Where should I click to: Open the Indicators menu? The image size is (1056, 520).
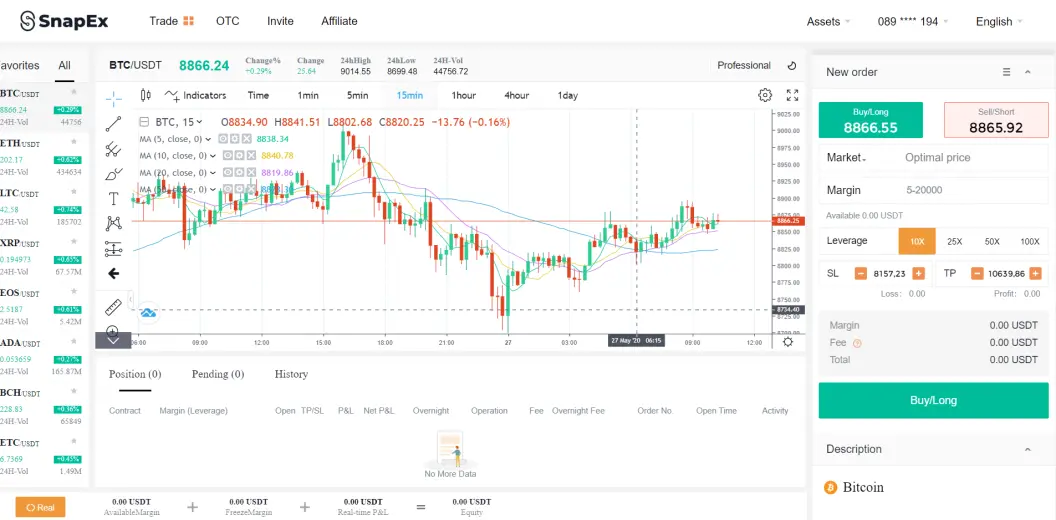195,96
